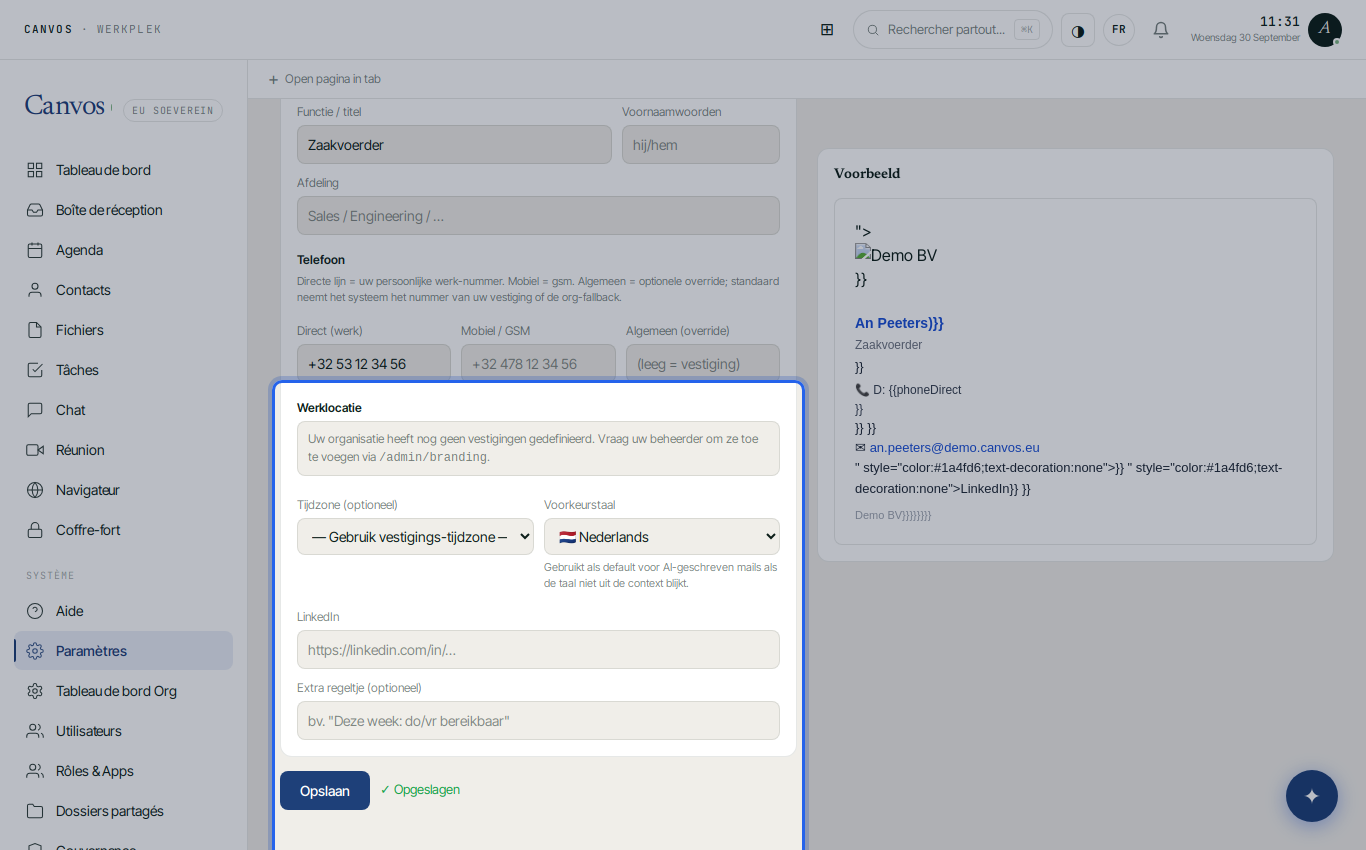Open the Tijdzone dropdown
Viewport: 1366px width, 850px height.
point(415,537)
